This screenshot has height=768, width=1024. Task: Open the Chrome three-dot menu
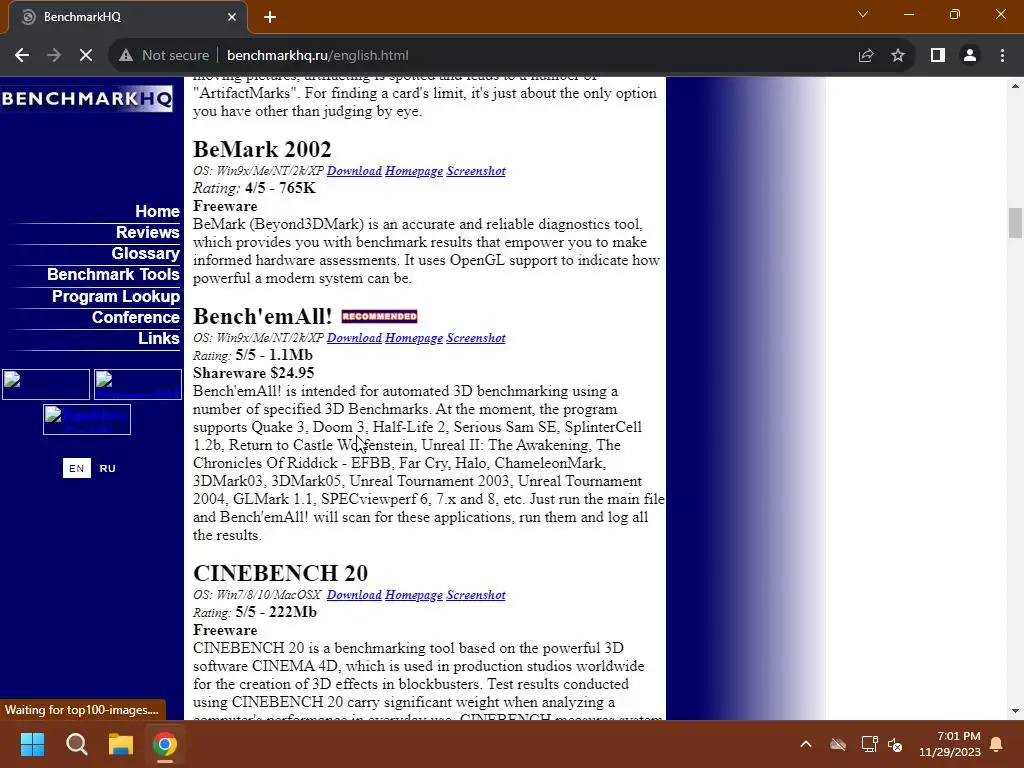[x=1002, y=56]
